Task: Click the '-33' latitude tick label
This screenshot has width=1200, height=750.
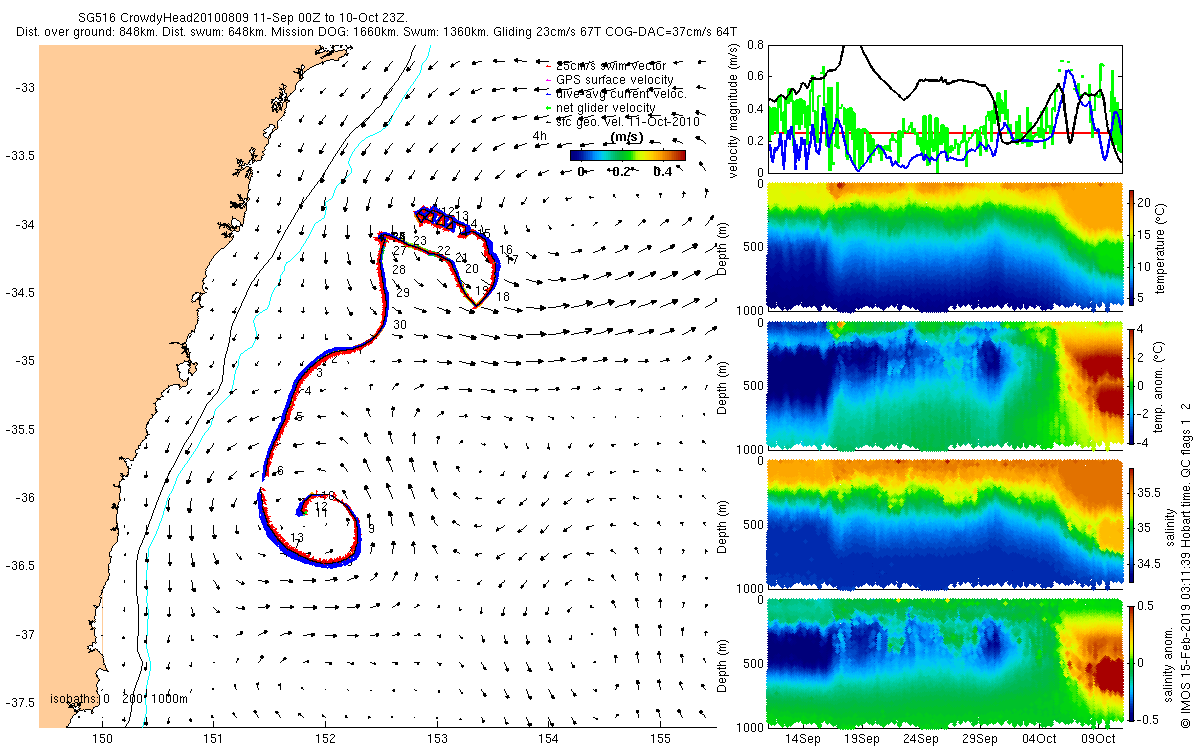Action: click(x=25, y=88)
